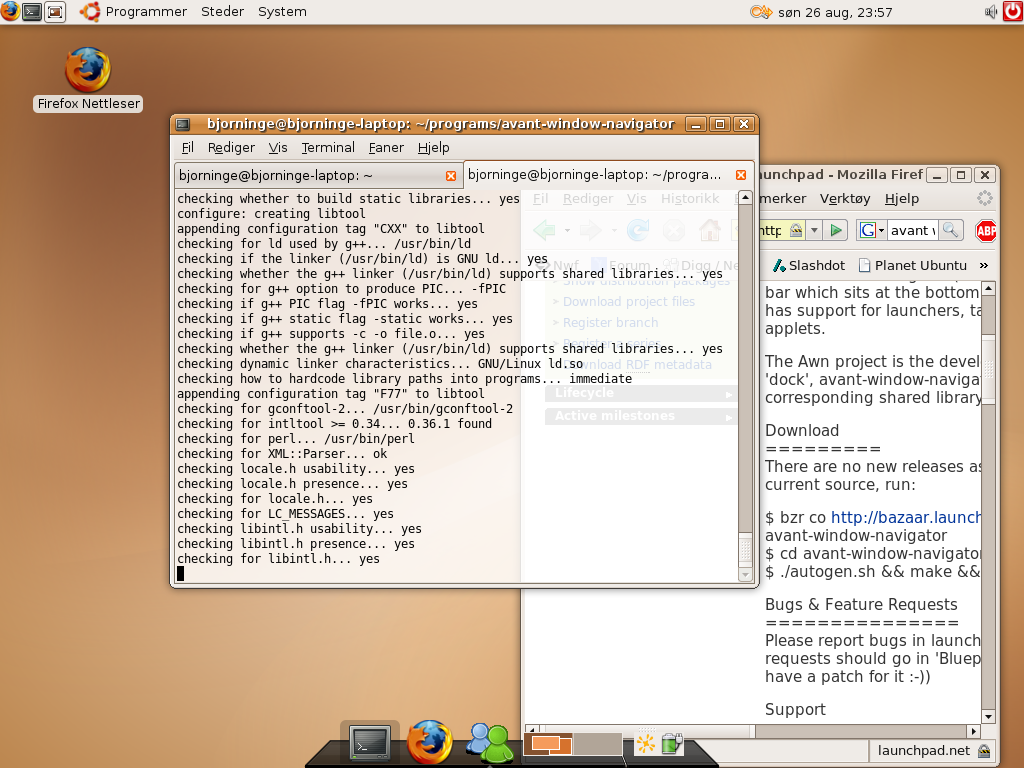Viewport: 1024px width, 768px height.
Task: Click launchpad.net in Firefox status bar
Action: (923, 751)
